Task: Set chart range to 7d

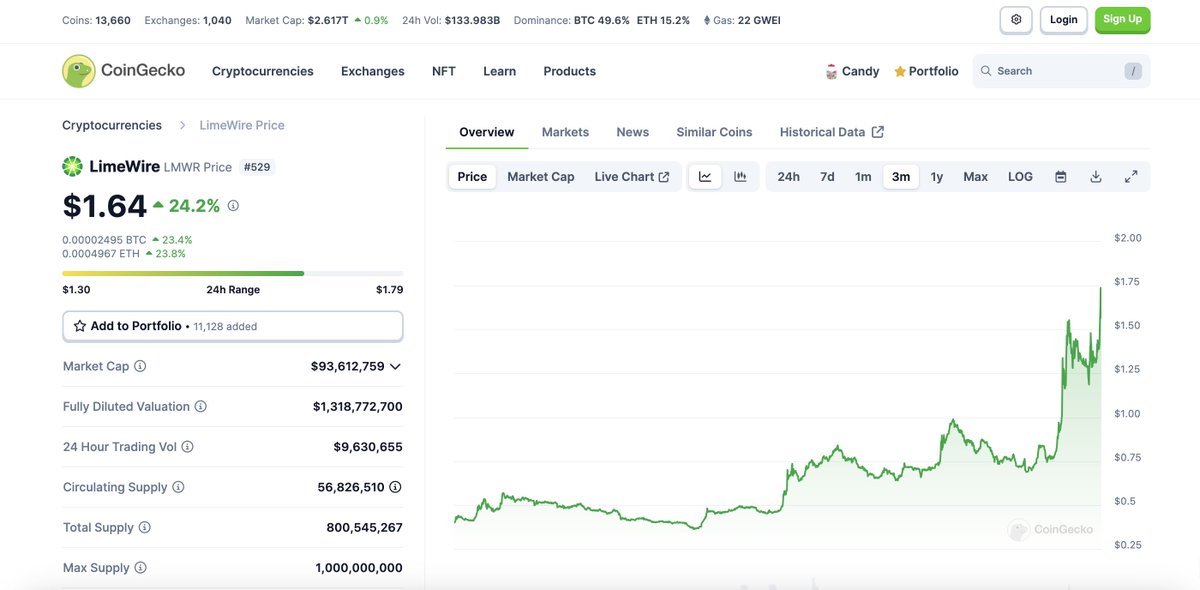Action: pyautogui.click(x=827, y=177)
